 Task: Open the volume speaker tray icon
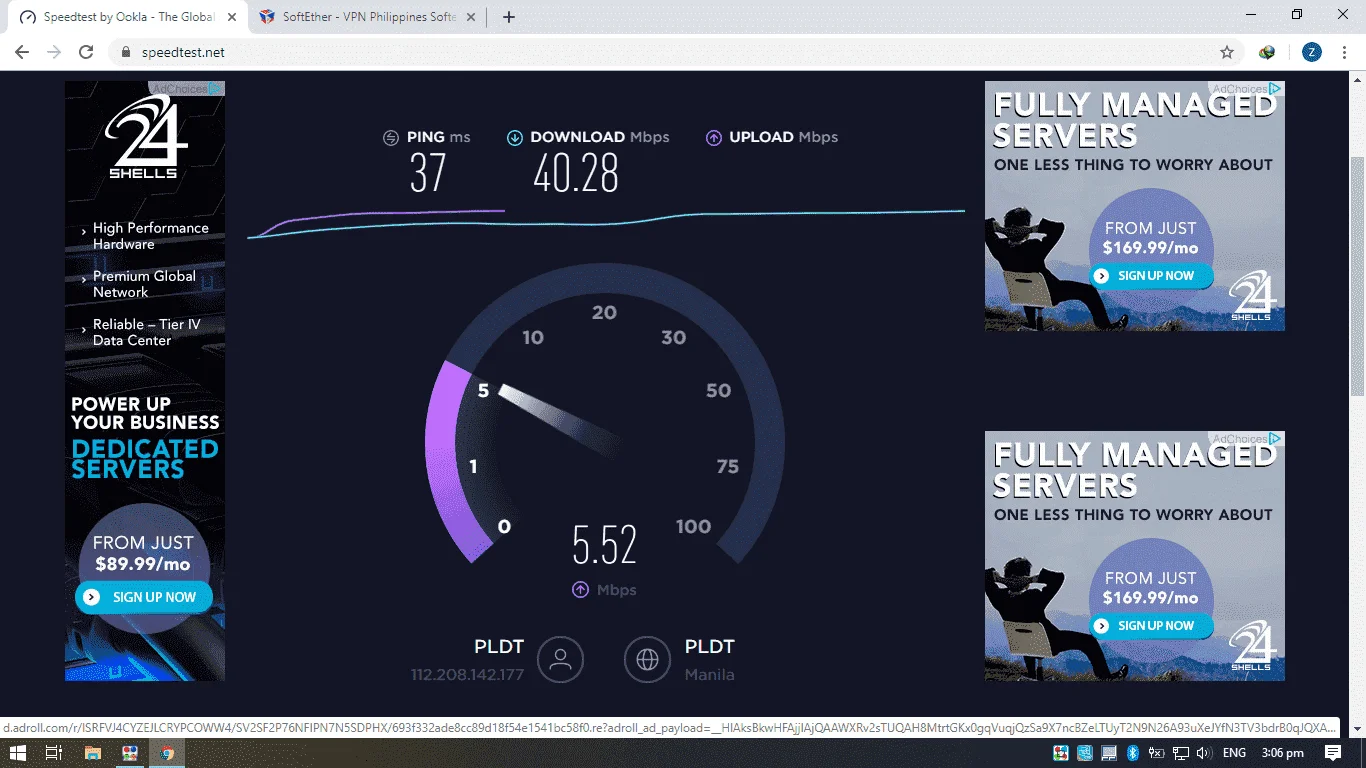pyautogui.click(x=1204, y=753)
